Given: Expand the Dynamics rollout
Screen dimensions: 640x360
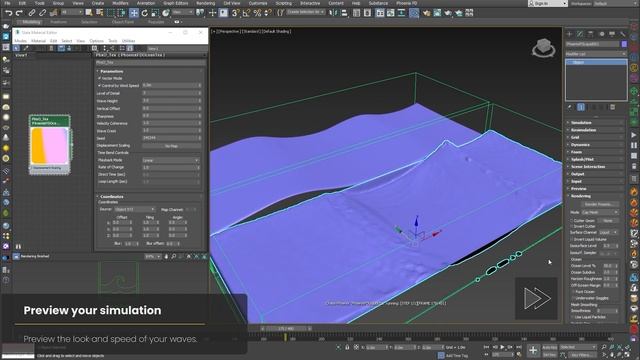Looking at the screenshot, I should click(x=595, y=144).
